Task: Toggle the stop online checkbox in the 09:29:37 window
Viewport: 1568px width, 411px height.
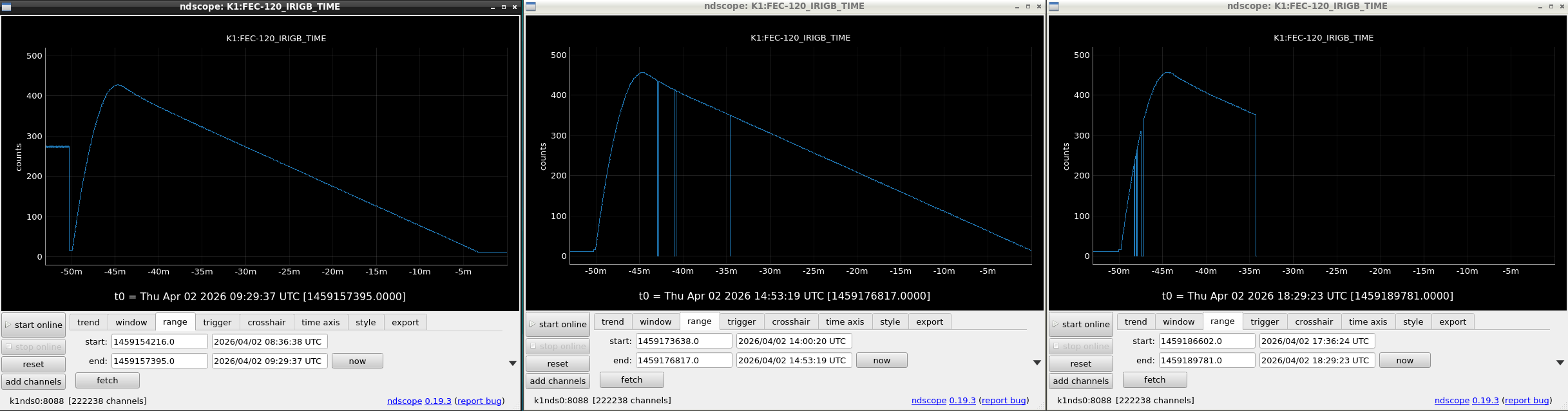Action: (x=9, y=347)
